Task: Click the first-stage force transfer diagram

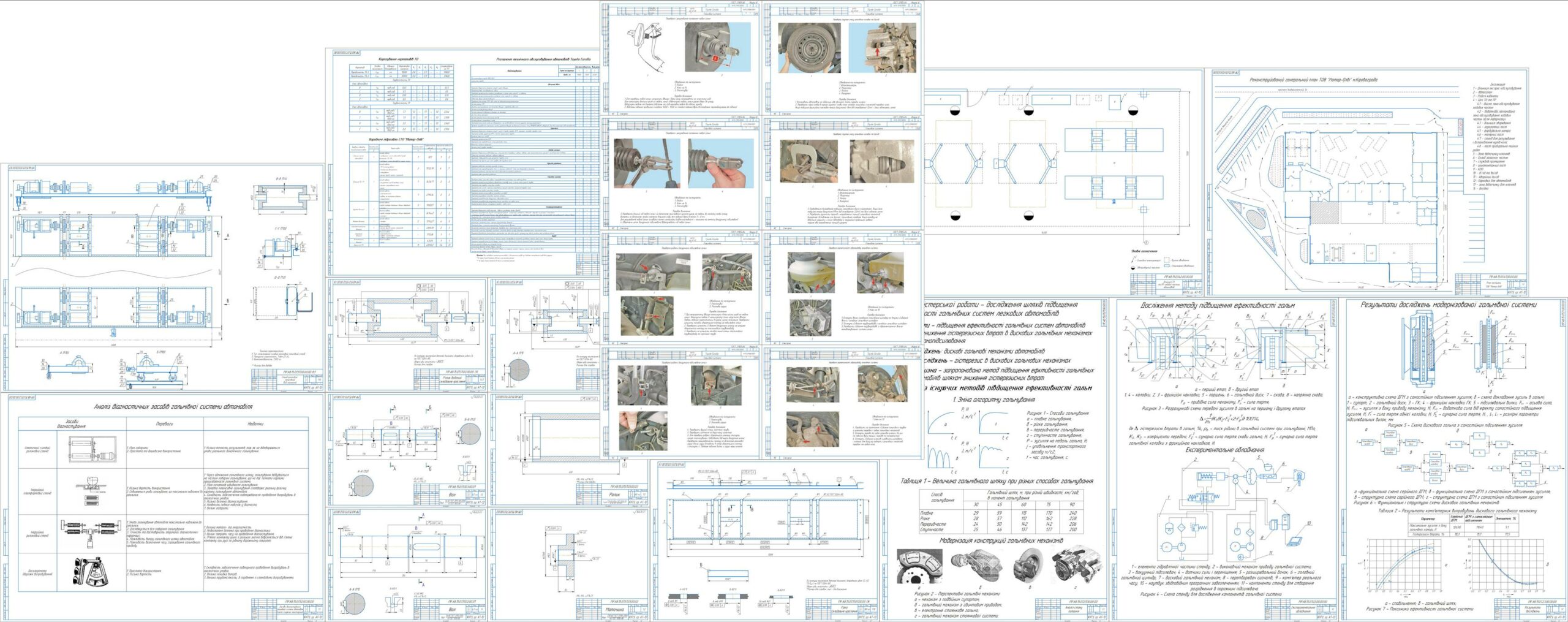Action: [x=1174, y=347]
